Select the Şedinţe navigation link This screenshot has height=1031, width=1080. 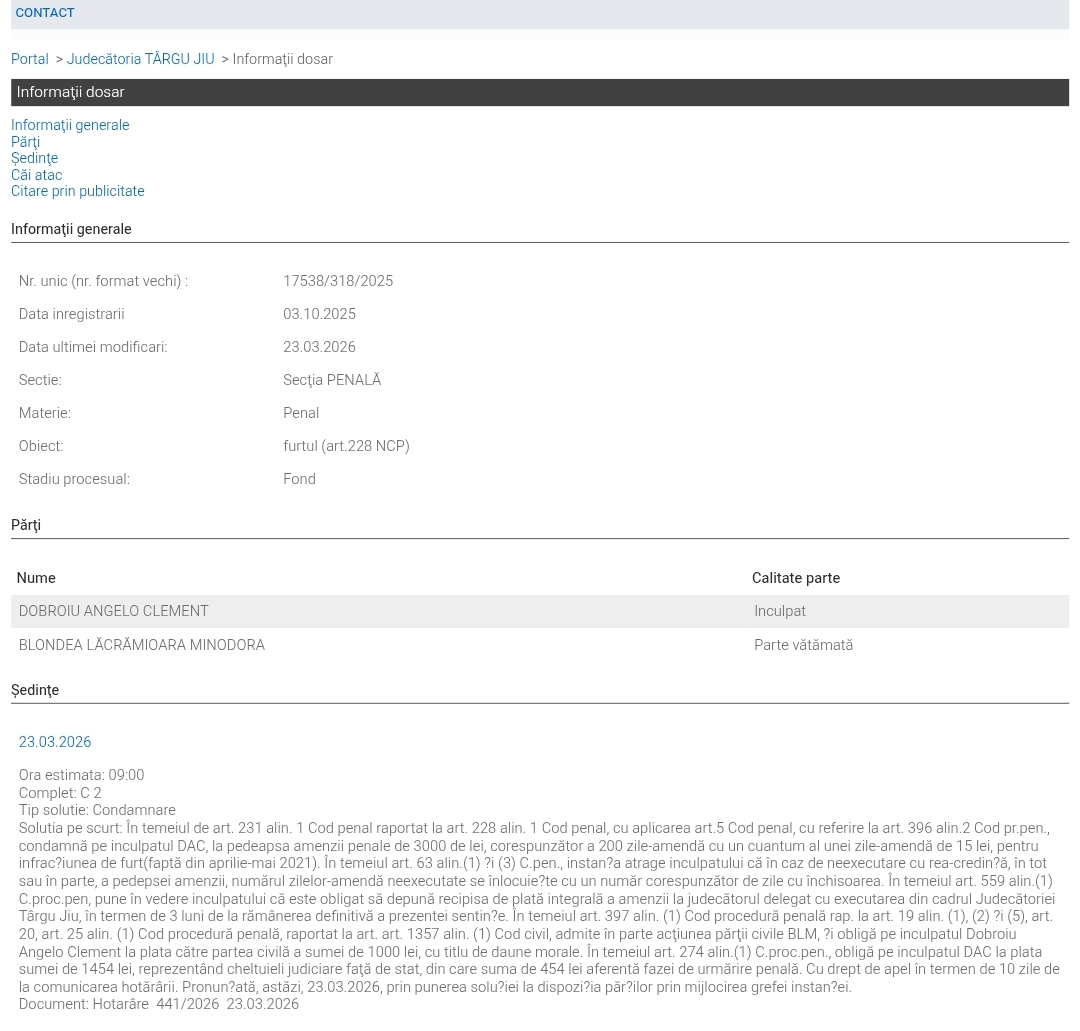[34, 158]
